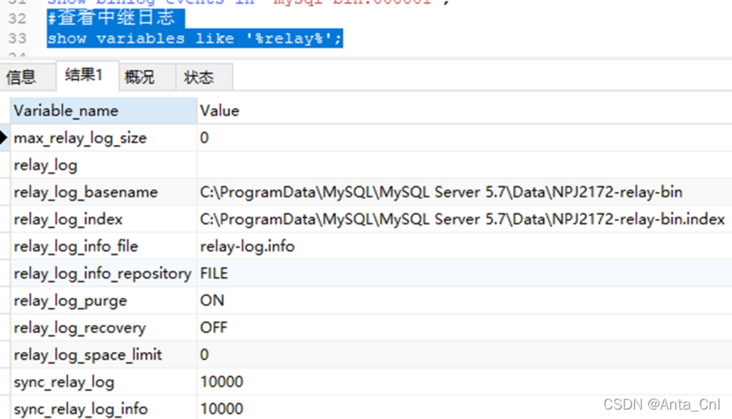Click the empty value cell of relay_log

(x=464, y=165)
